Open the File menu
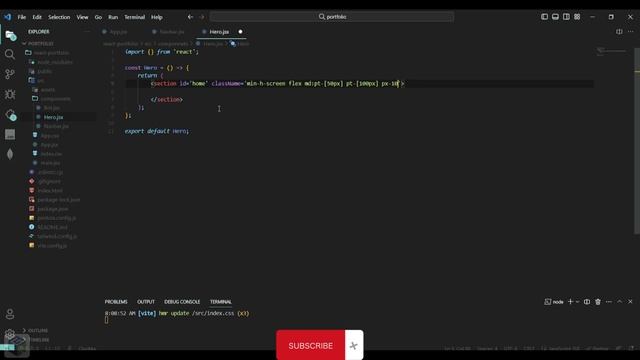This screenshot has height=360, width=640. coord(22,17)
